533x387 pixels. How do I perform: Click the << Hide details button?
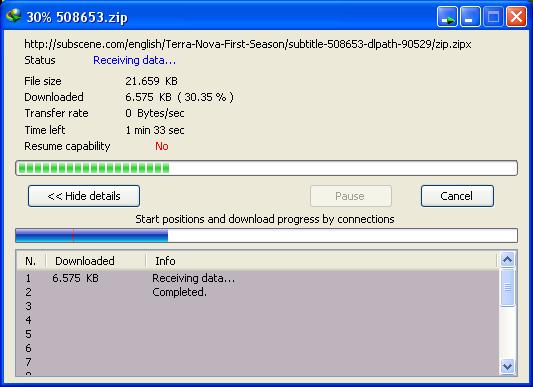click(84, 196)
